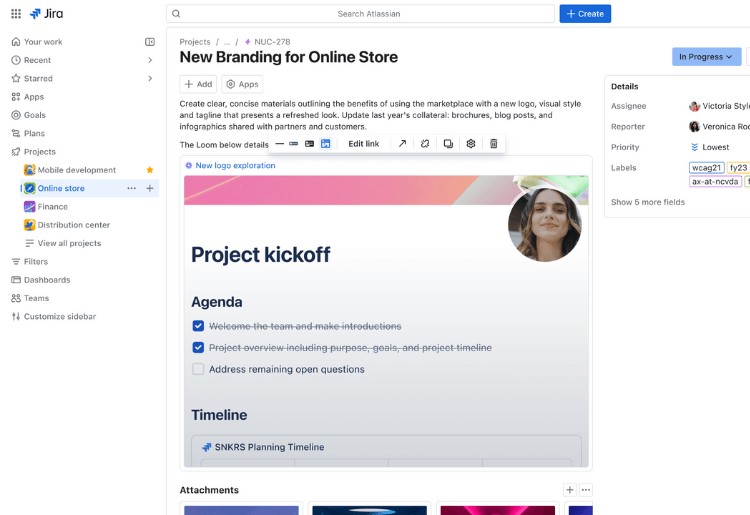The height and width of the screenshot is (515, 750).
Task: Open link settings gear icon
Action: pyautogui.click(x=471, y=144)
